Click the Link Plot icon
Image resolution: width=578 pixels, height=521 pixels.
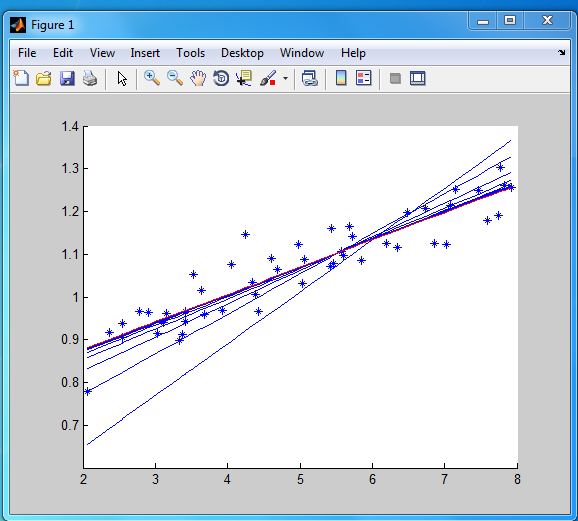click(x=310, y=78)
